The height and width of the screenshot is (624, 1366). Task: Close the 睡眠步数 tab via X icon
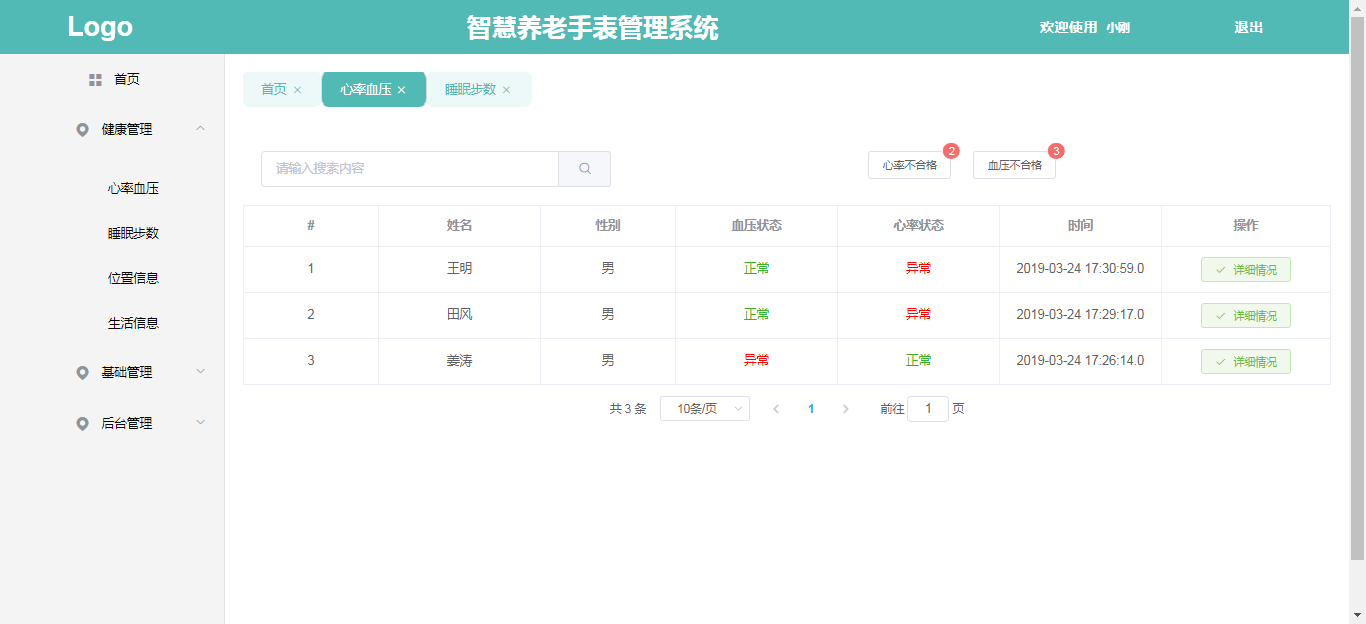(506, 90)
